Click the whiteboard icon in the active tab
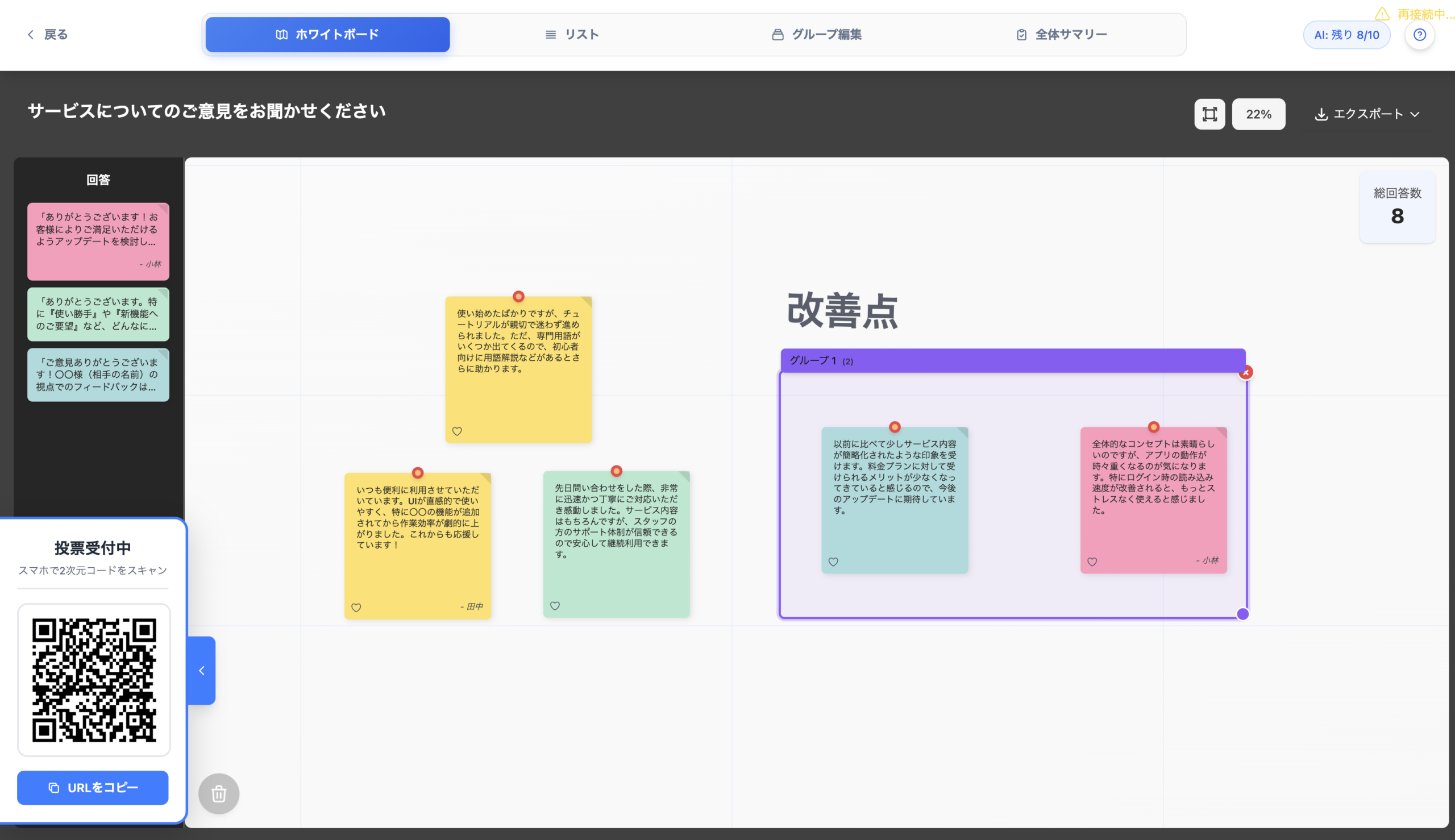Screen dimensions: 1455x840 [280, 35]
